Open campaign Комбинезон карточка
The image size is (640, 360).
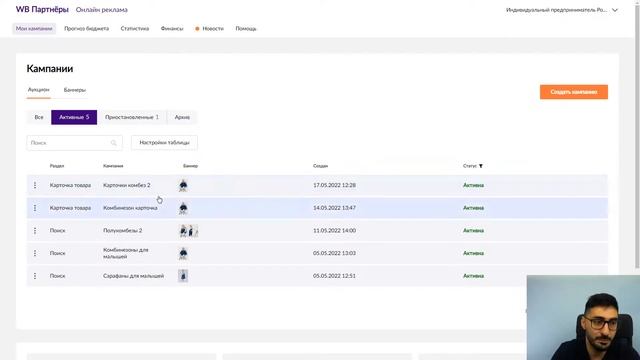coord(130,208)
